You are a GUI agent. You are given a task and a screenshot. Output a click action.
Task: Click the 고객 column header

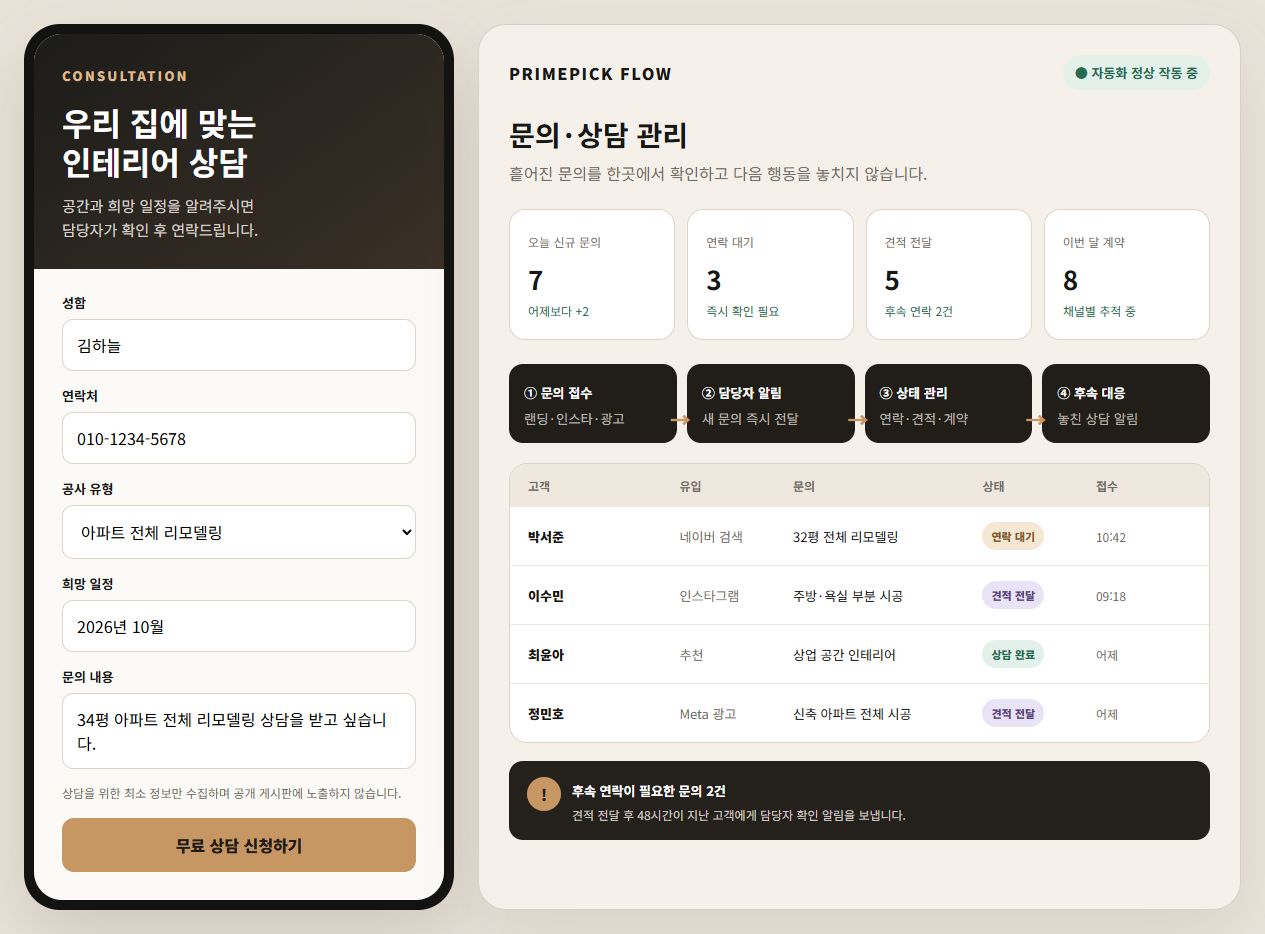point(539,486)
